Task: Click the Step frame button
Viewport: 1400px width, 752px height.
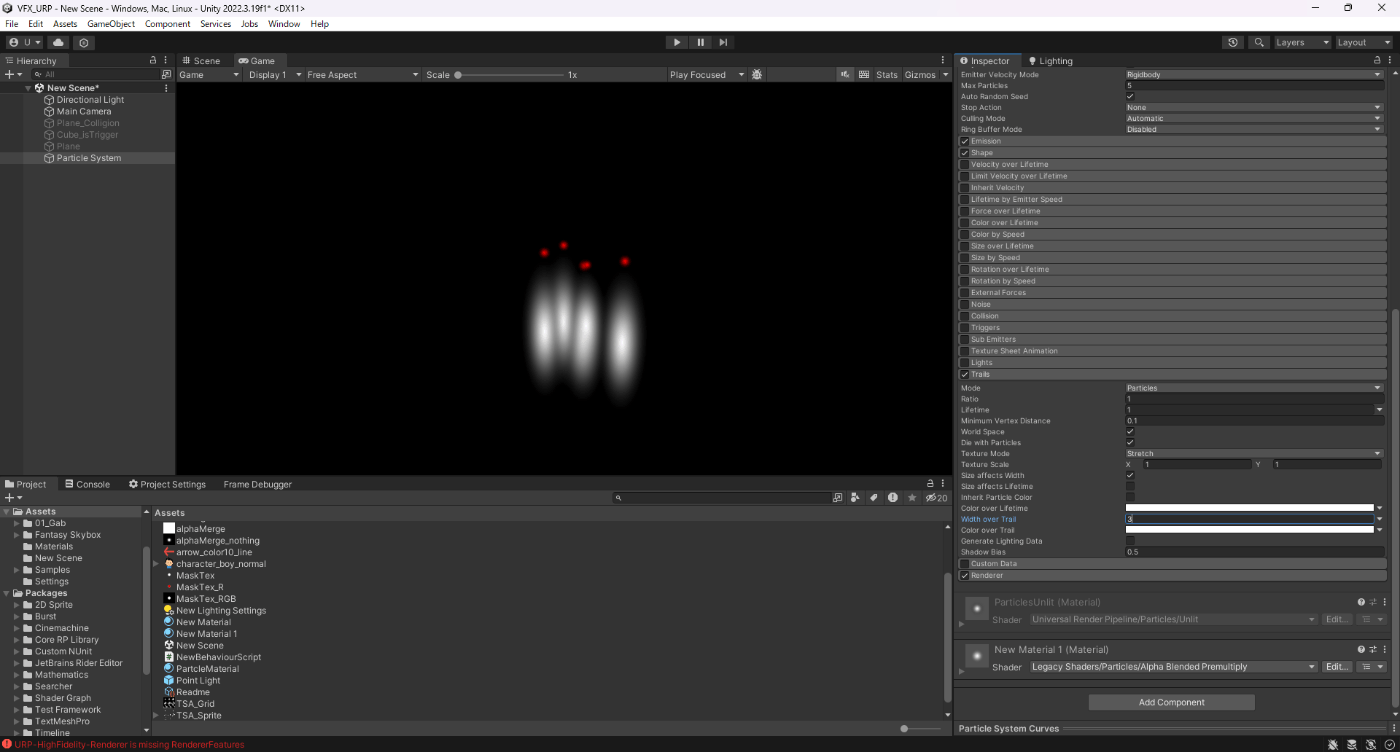Action: pos(723,42)
